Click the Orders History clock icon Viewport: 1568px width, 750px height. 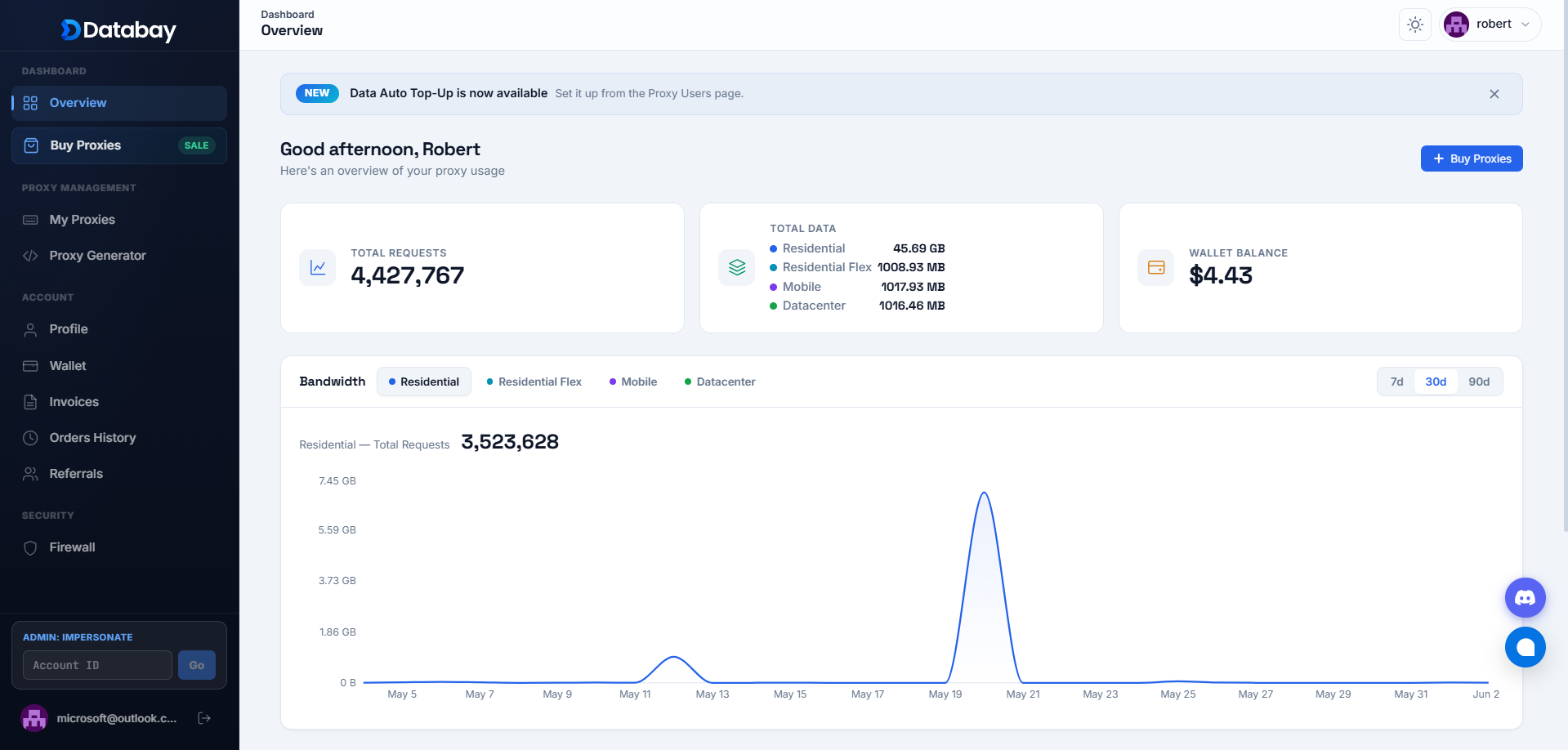click(30, 438)
